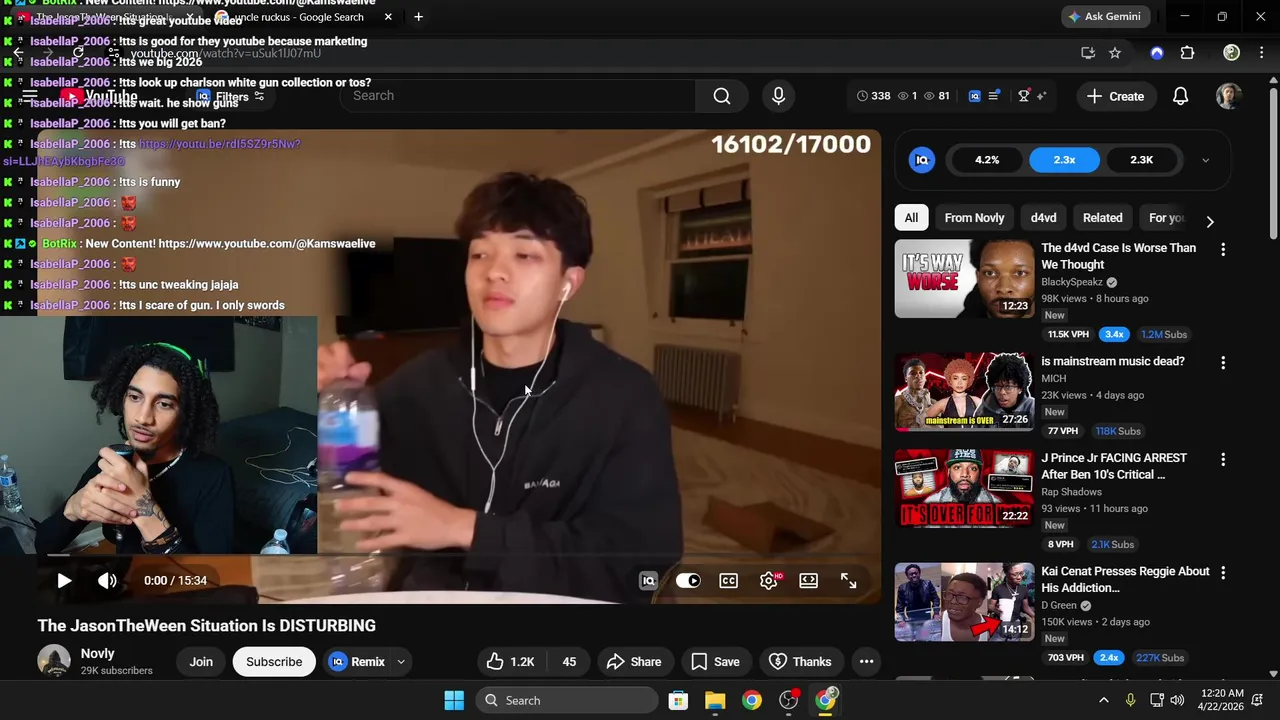Open the d4vd Case Is Worse thumbnail

(x=964, y=278)
